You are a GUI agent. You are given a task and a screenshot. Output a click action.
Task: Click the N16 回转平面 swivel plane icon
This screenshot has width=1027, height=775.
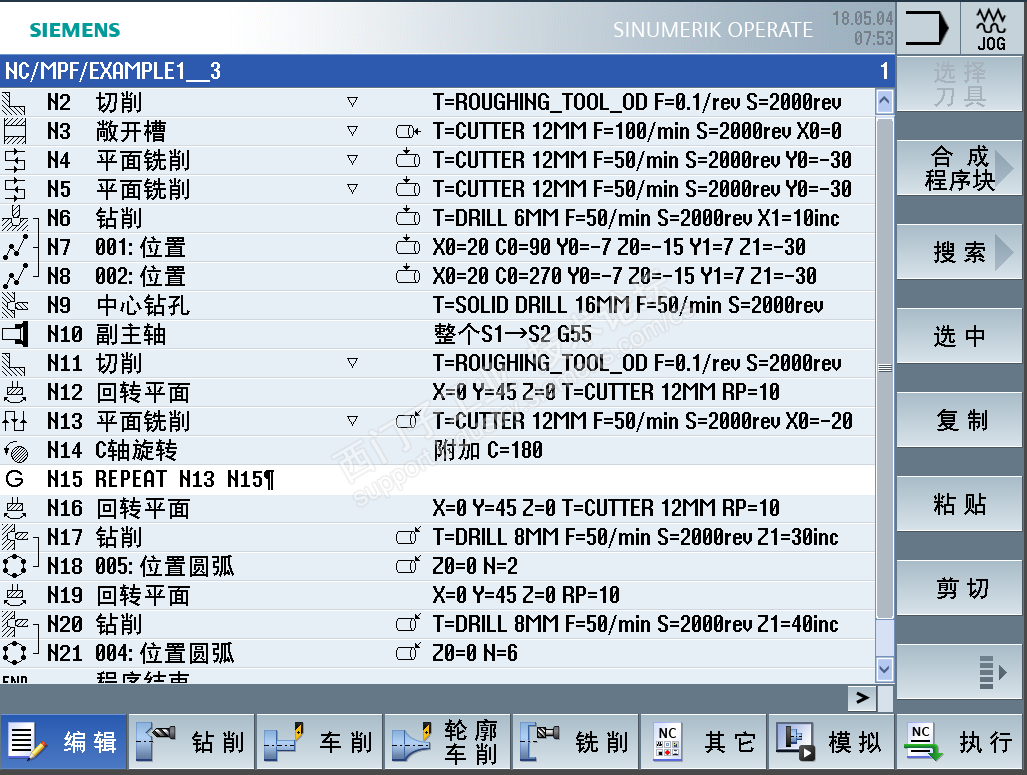click(x=14, y=508)
